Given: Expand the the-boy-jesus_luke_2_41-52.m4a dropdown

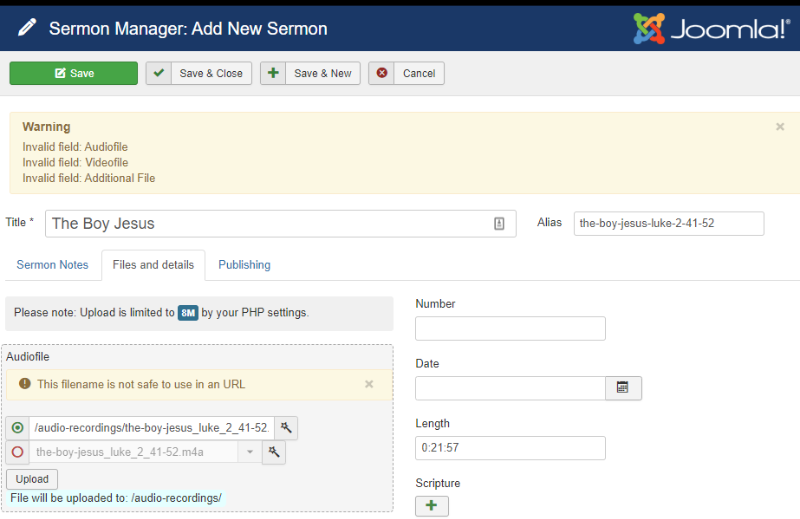Looking at the screenshot, I should coord(249,452).
